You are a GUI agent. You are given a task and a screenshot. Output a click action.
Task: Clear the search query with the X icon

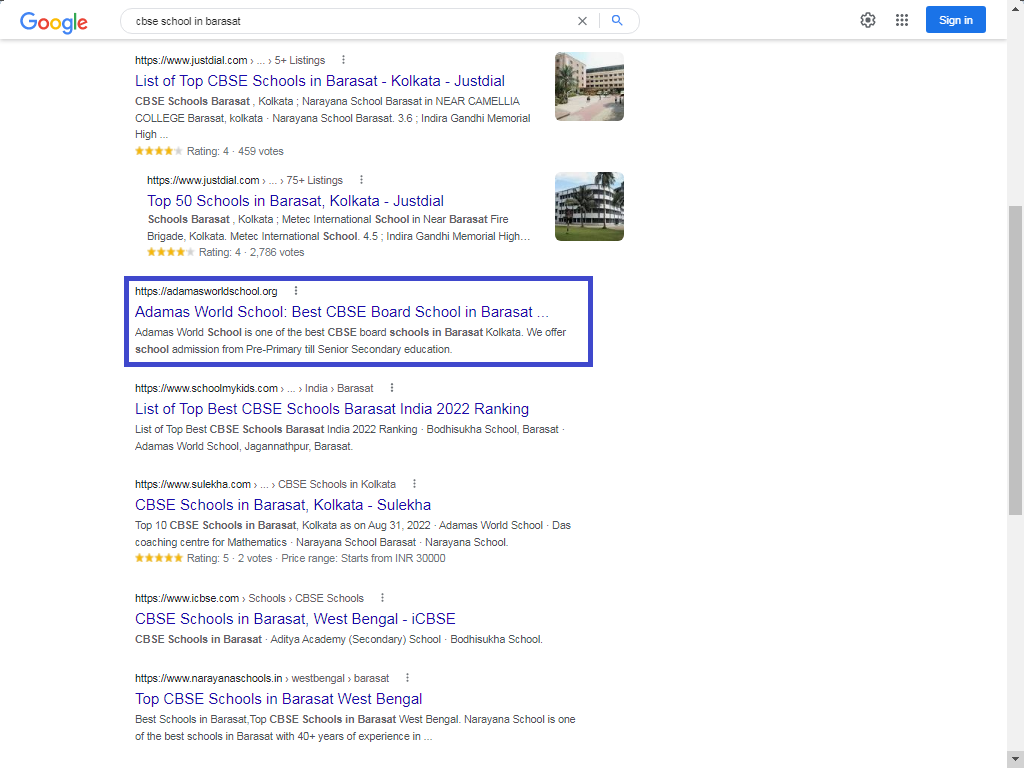[x=582, y=21]
